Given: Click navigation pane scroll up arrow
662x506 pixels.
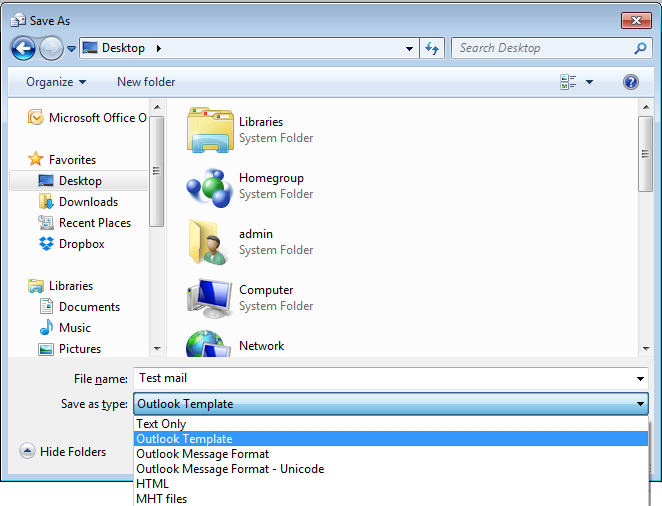Looking at the screenshot, I should coord(157,107).
